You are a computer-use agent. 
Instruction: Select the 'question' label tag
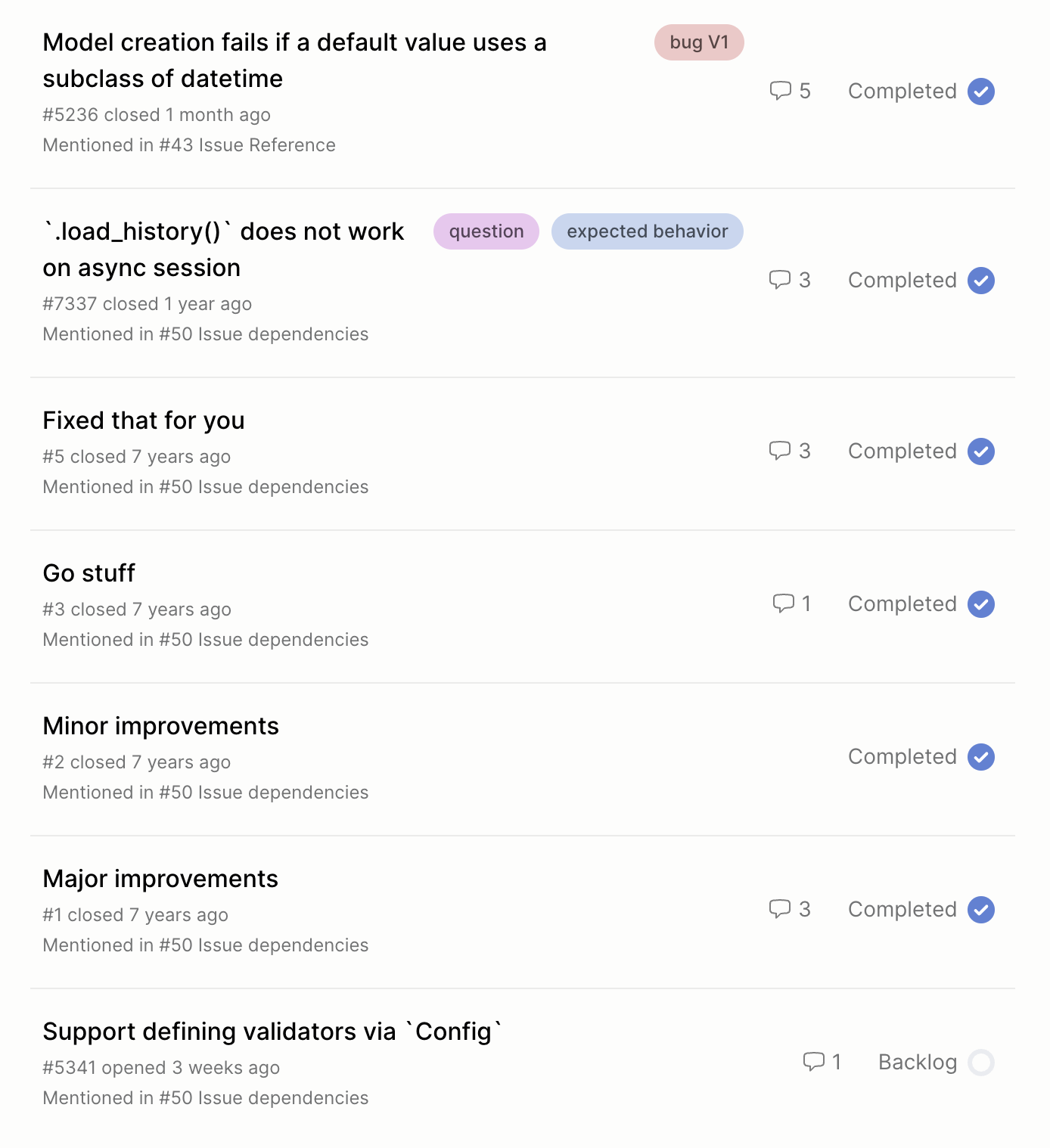click(486, 231)
